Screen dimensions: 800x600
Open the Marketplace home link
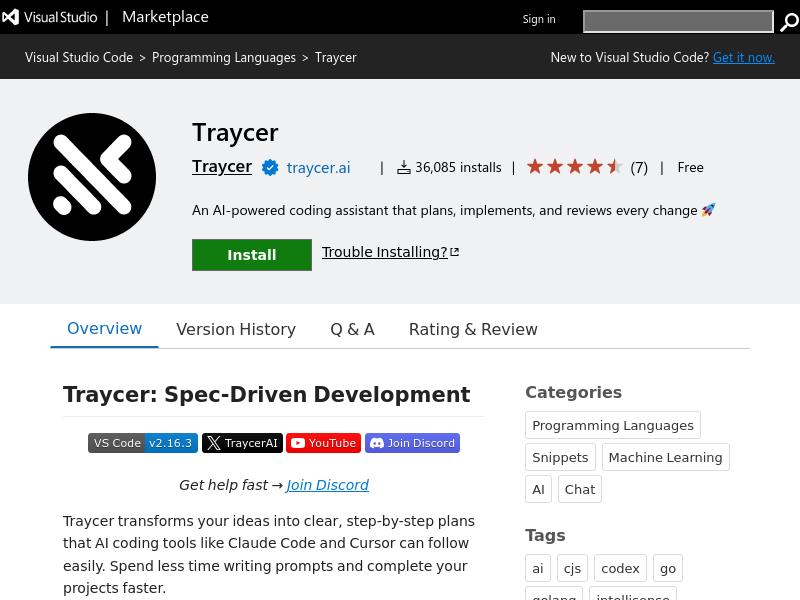[x=165, y=17]
